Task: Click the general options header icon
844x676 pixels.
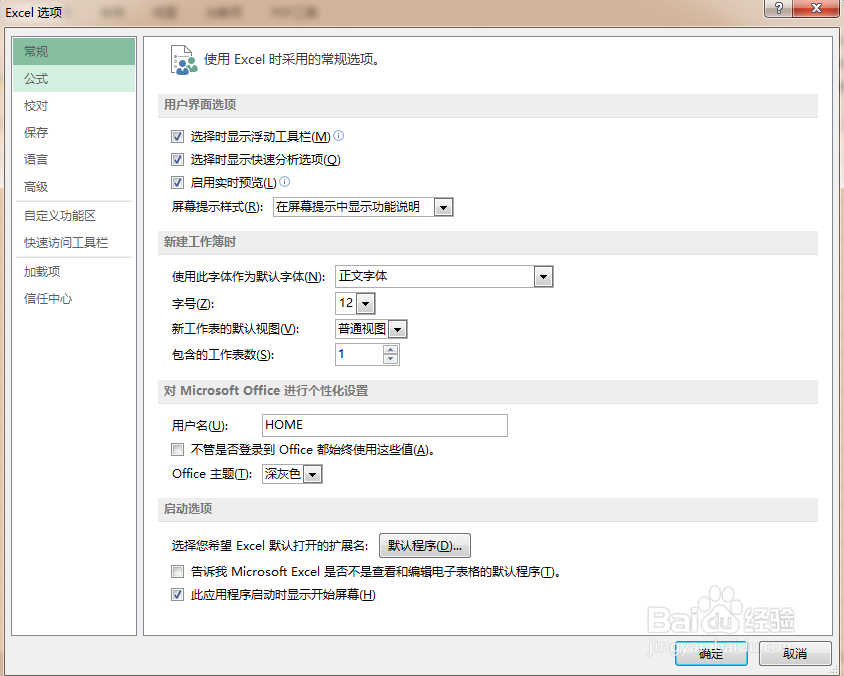Action: pyautogui.click(x=183, y=60)
